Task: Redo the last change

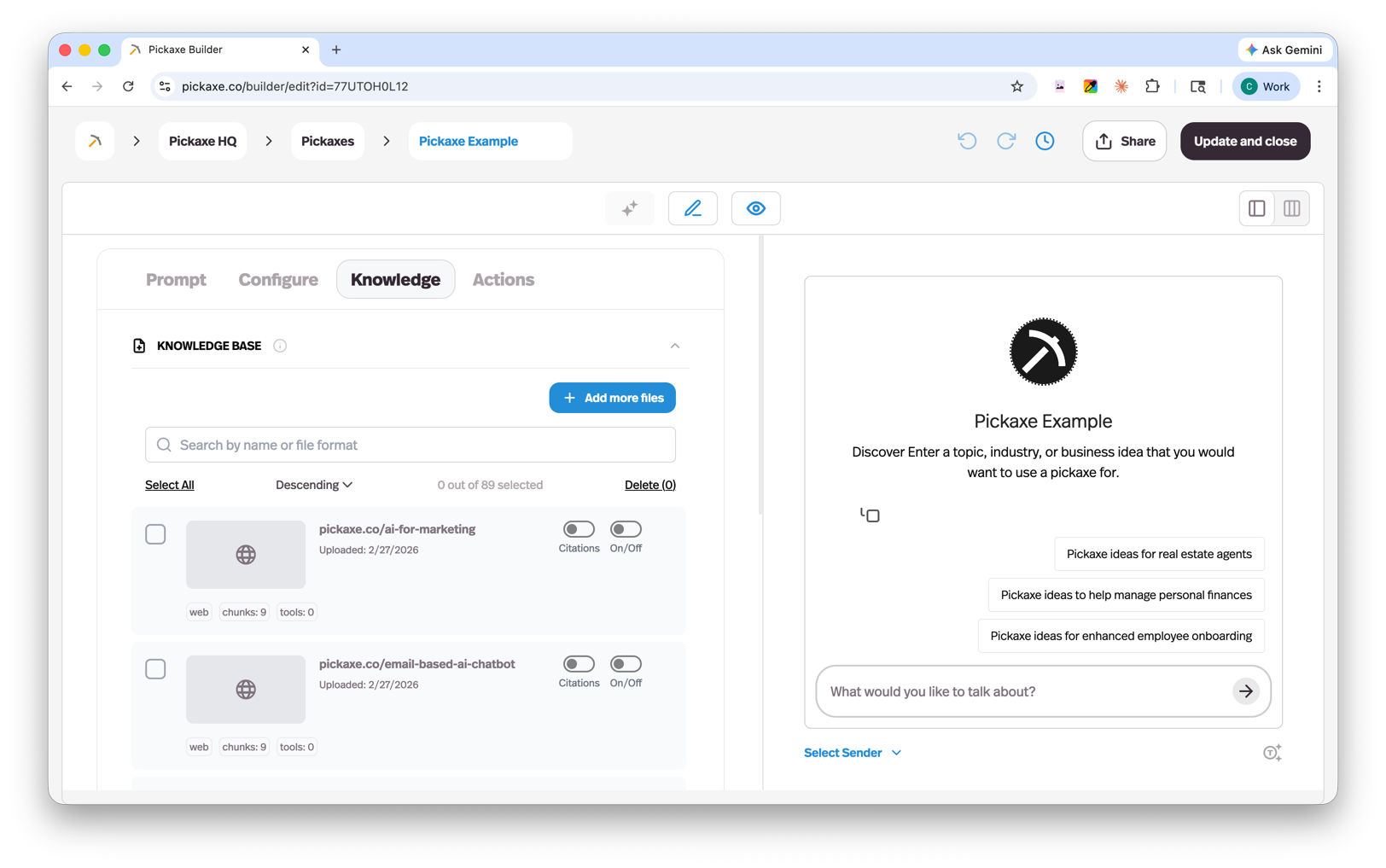Action: tap(1006, 141)
